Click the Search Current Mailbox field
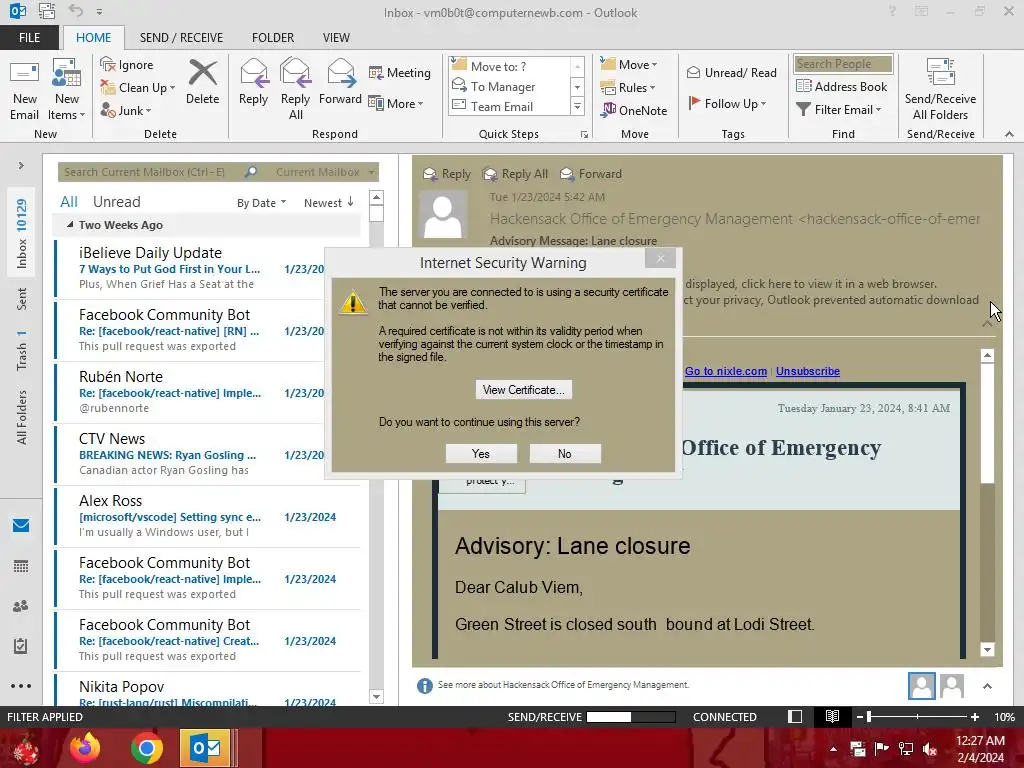Viewport: 1024px width, 768px height. 152,172
